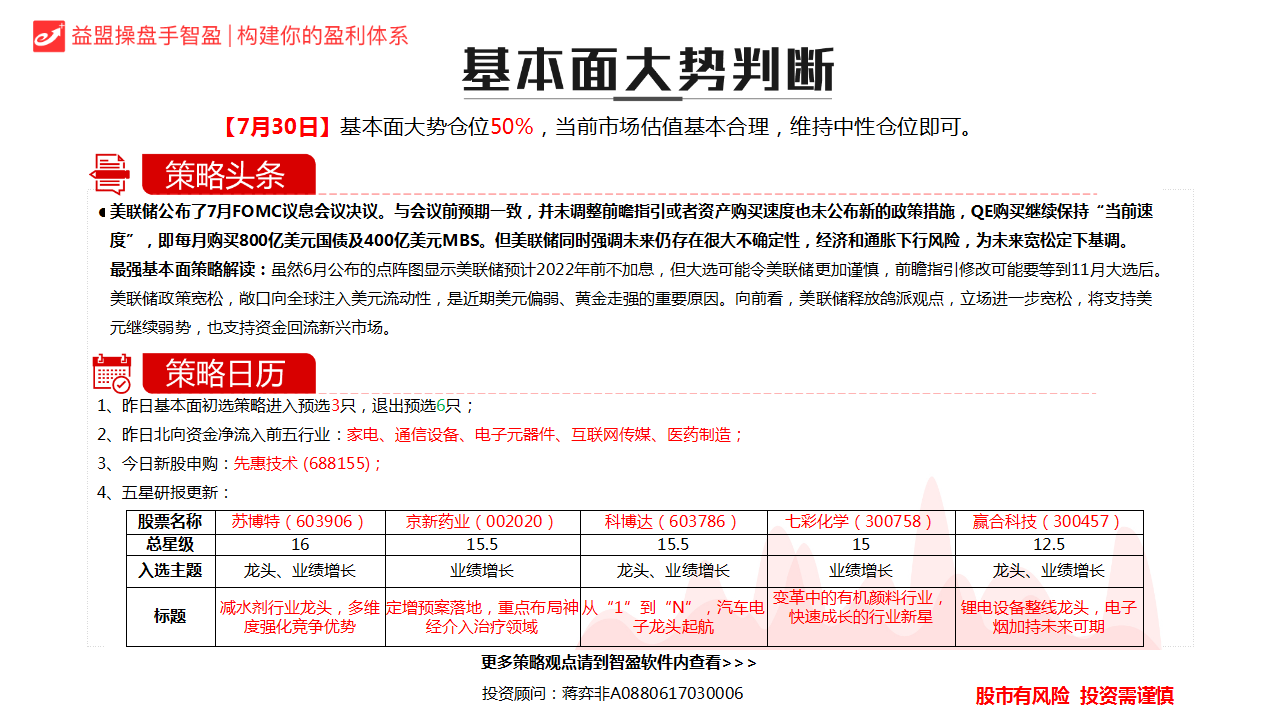Open 更多策略观点请到智盈软件内查看 link
Screen dimensions: 1272x718
click(618, 663)
